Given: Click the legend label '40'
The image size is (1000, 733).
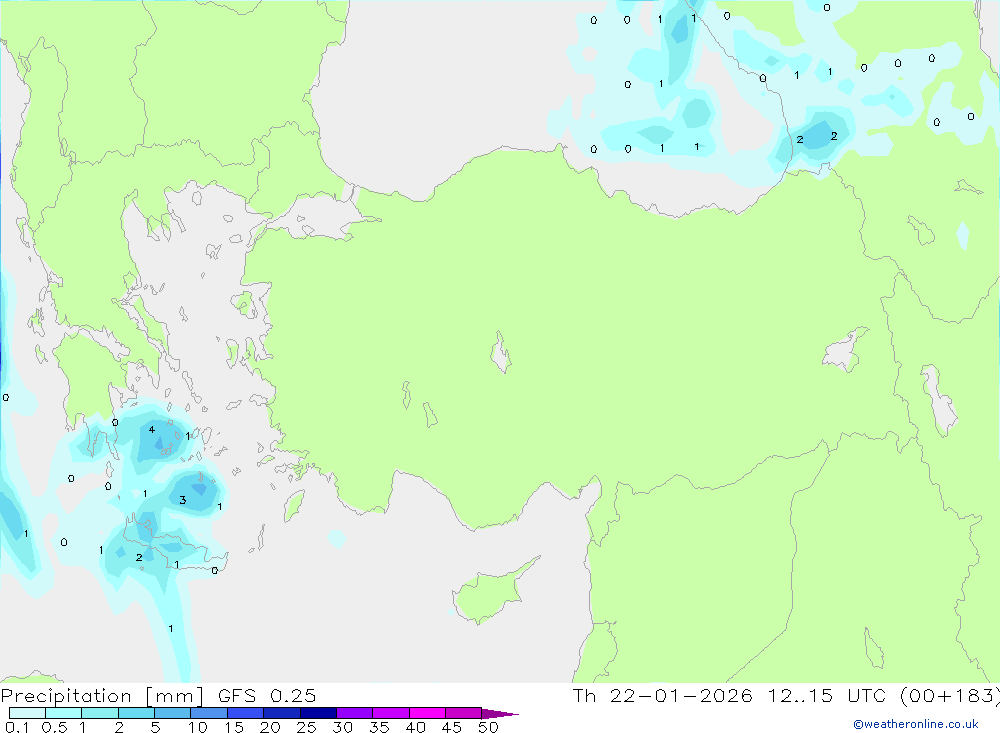Looking at the screenshot, I should 416,727.
